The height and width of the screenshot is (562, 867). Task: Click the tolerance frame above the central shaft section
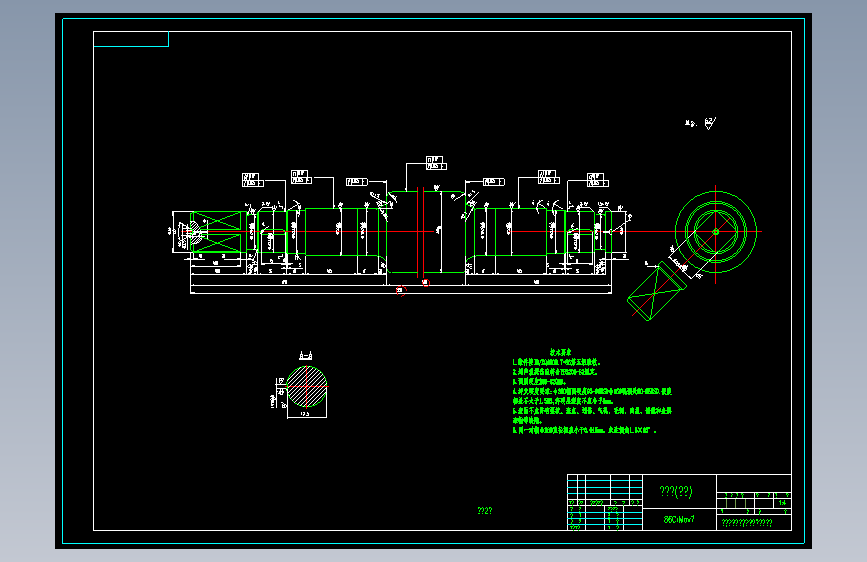(436, 163)
